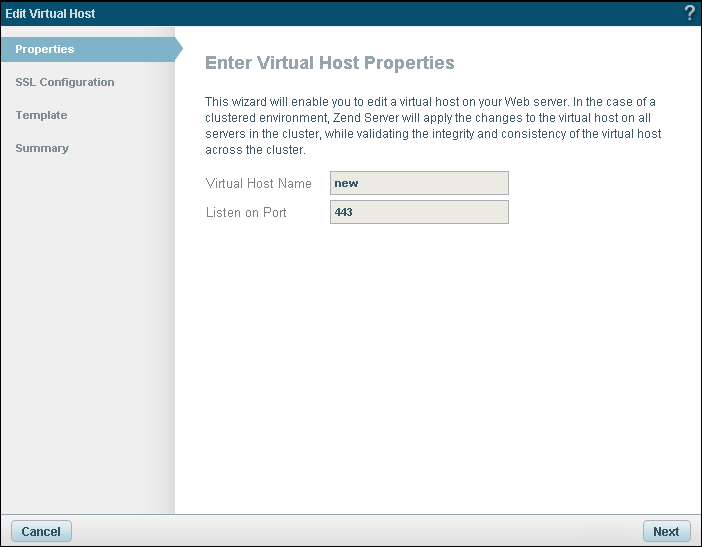Go to the SSL Configuration step
This screenshot has width=702, height=547.
pos(65,82)
